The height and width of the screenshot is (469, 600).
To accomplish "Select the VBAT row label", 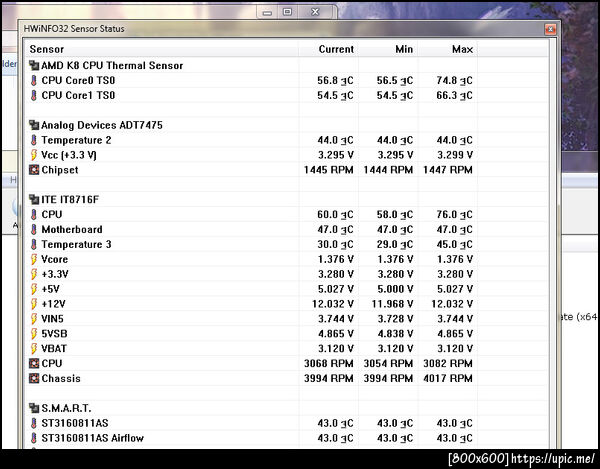I will point(54,349).
